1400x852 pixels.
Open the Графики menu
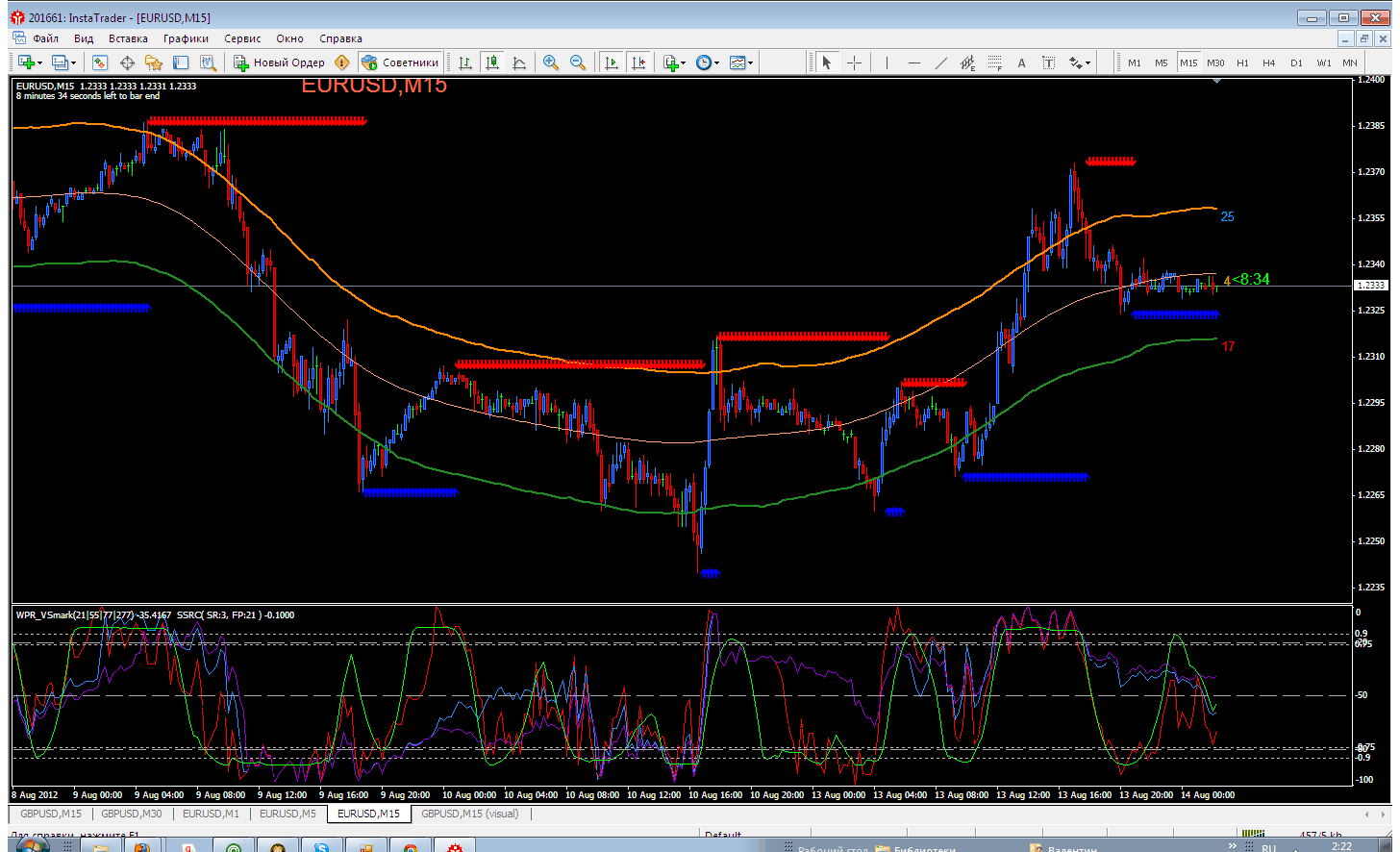tap(186, 38)
